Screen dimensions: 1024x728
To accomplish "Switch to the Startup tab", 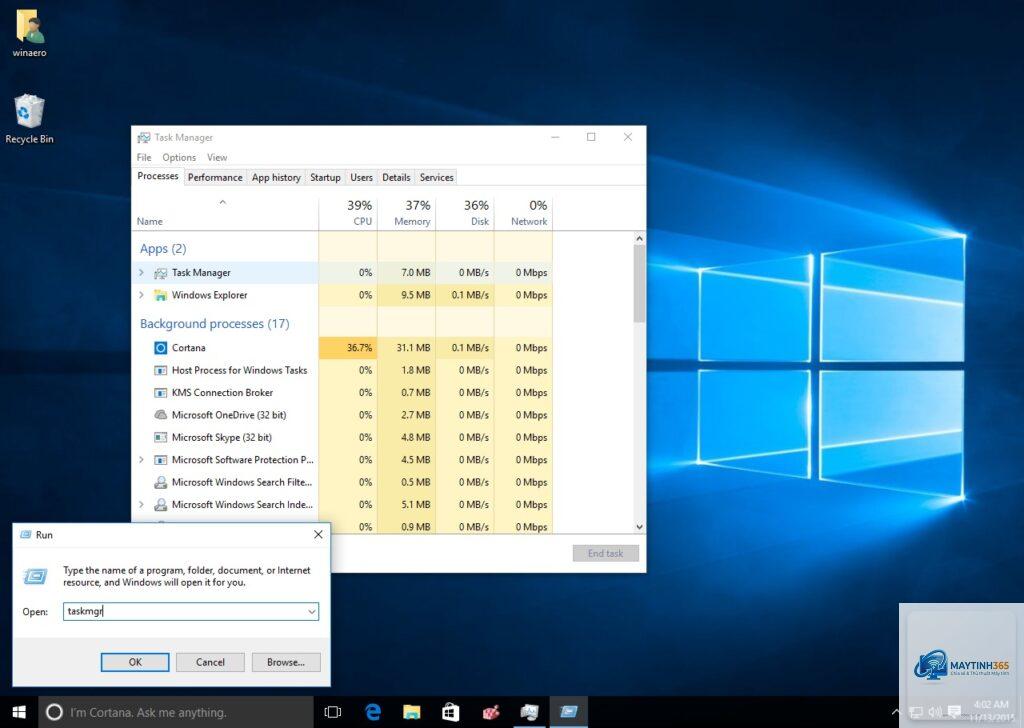I will [325, 177].
